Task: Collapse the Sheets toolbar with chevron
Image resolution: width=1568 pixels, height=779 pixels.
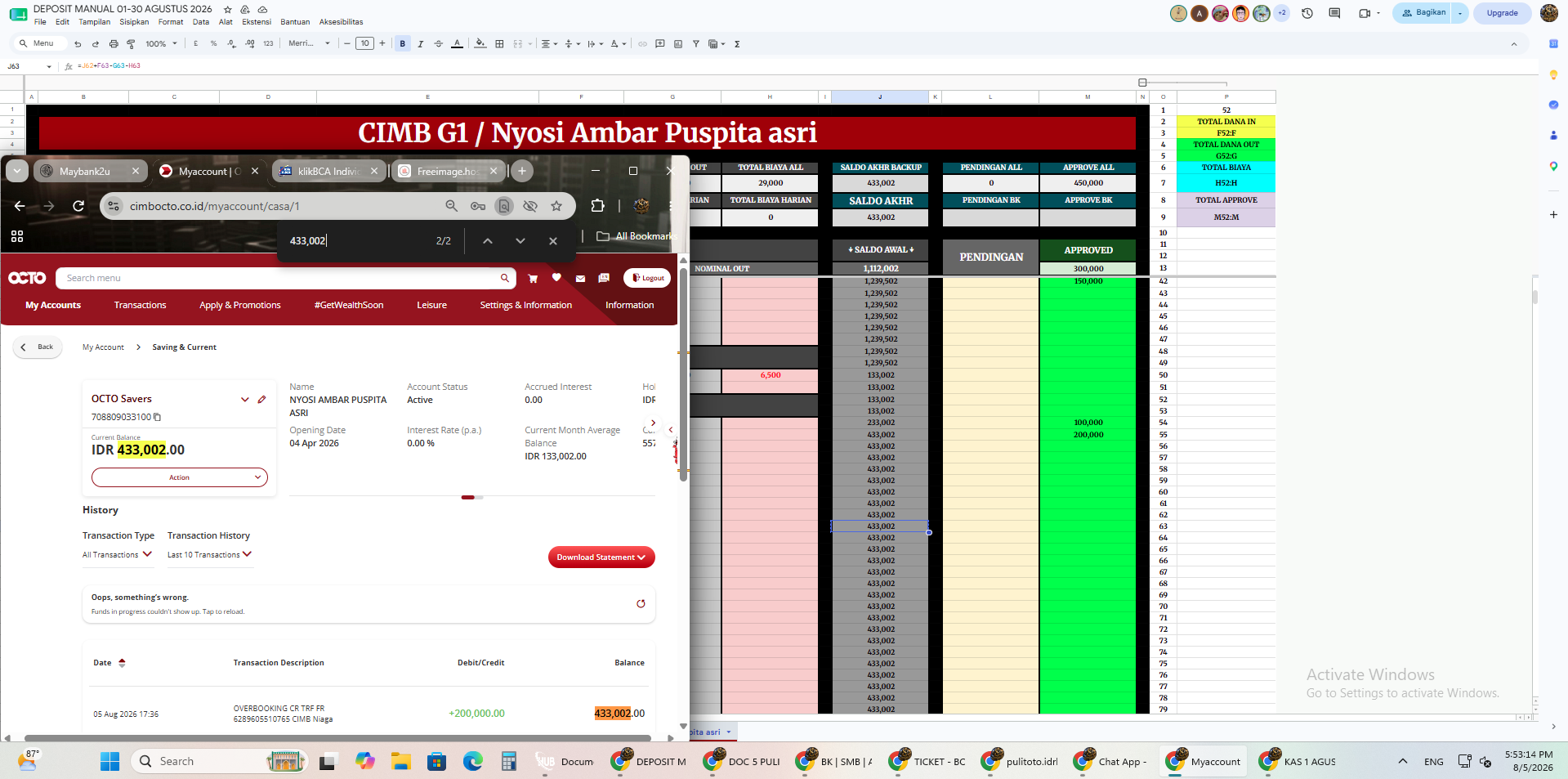Action: 1514,44
